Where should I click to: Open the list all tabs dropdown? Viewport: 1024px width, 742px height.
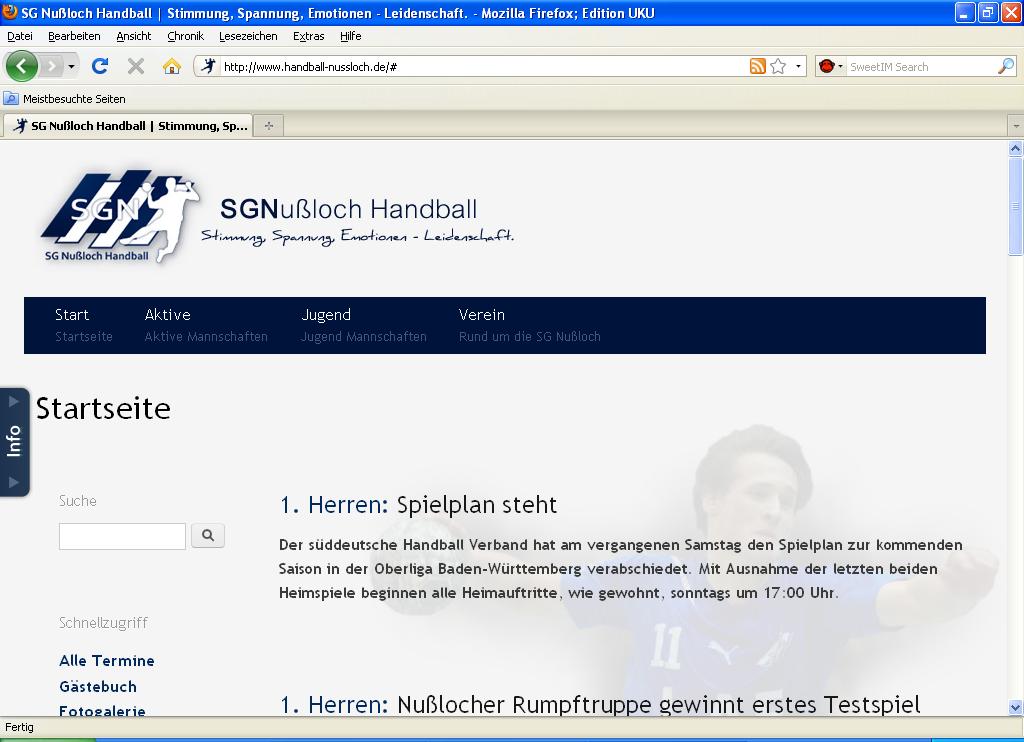1015,127
